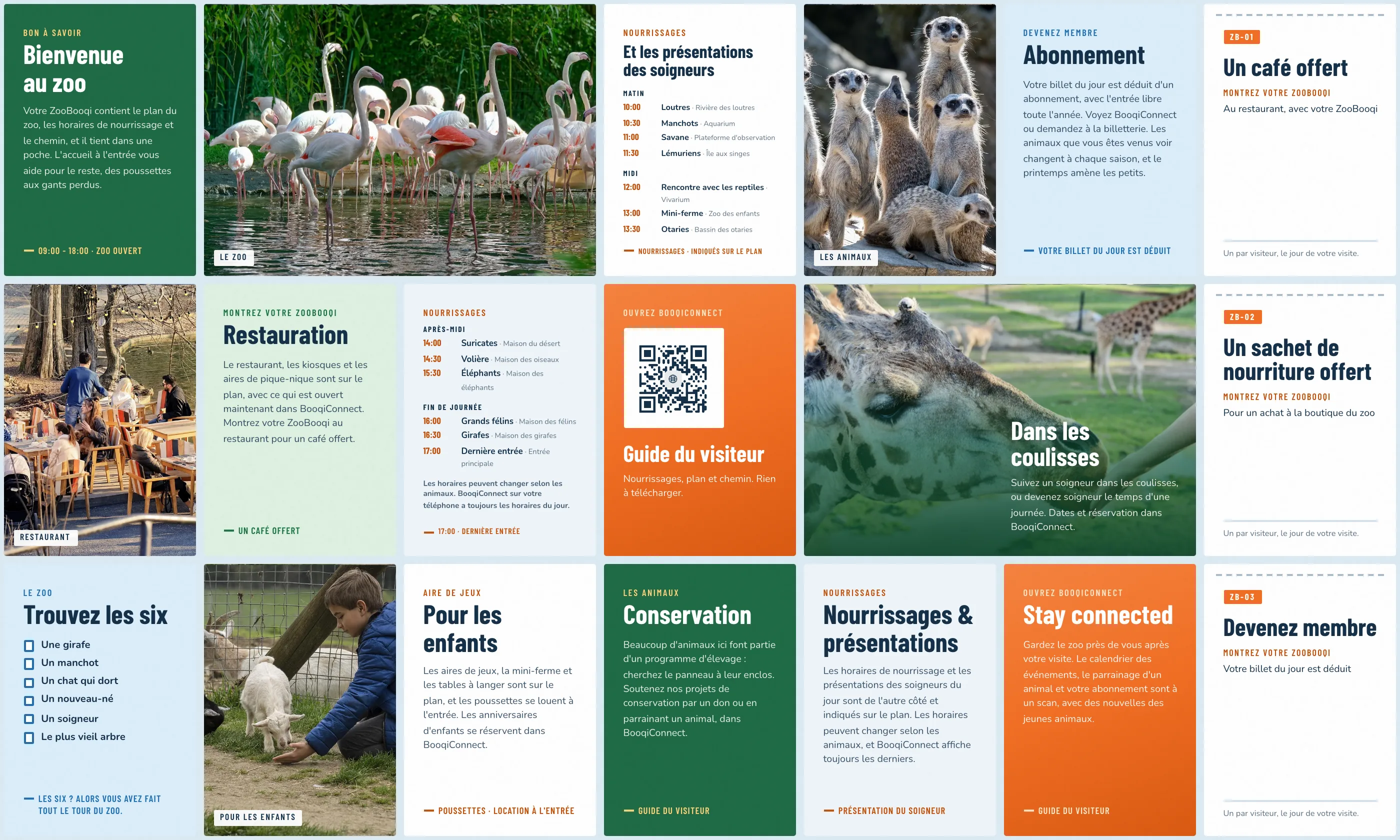Open the boy and goat photo
The image size is (1400, 840).
(300, 699)
